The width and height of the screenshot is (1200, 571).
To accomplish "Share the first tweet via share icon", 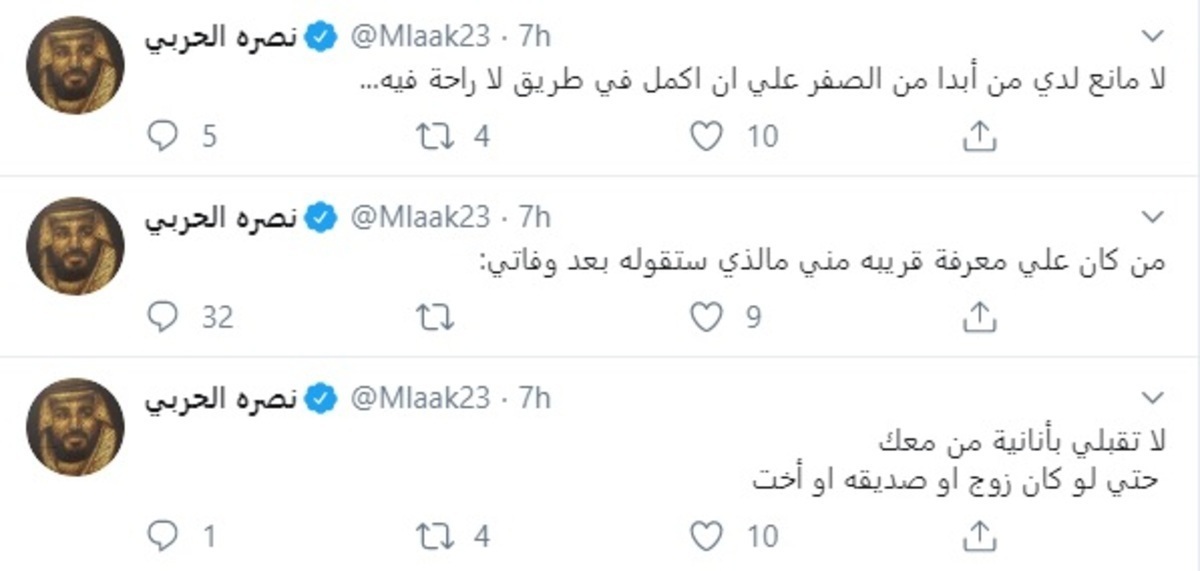I will pyautogui.click(x=980, y=136).
